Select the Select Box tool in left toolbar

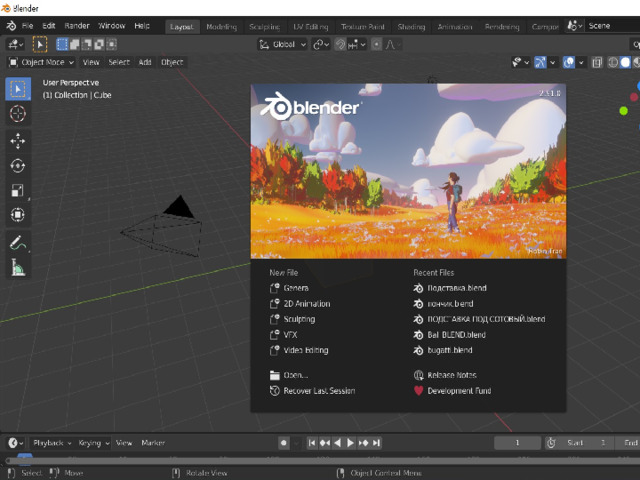pyautogui.click(x=18, y=89)
